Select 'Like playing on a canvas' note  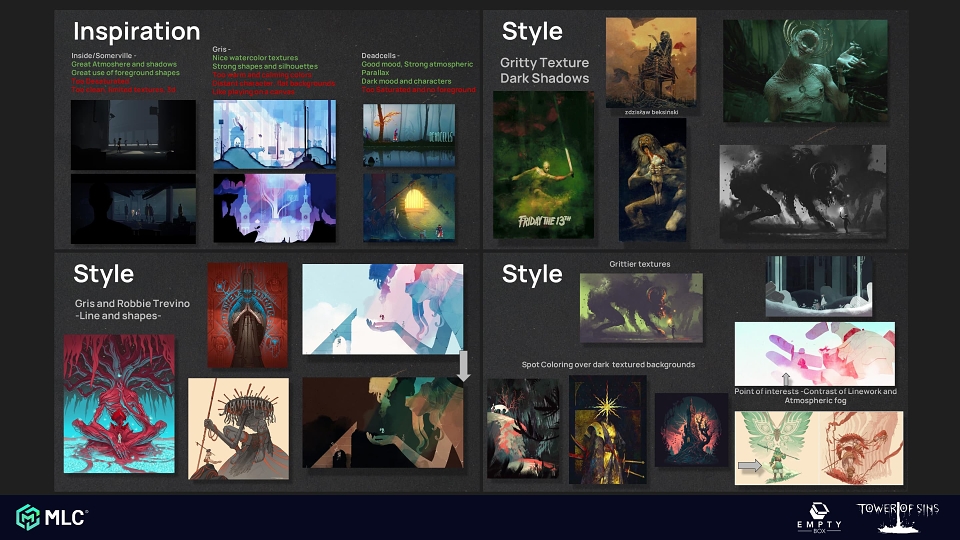tap(253, 92)
